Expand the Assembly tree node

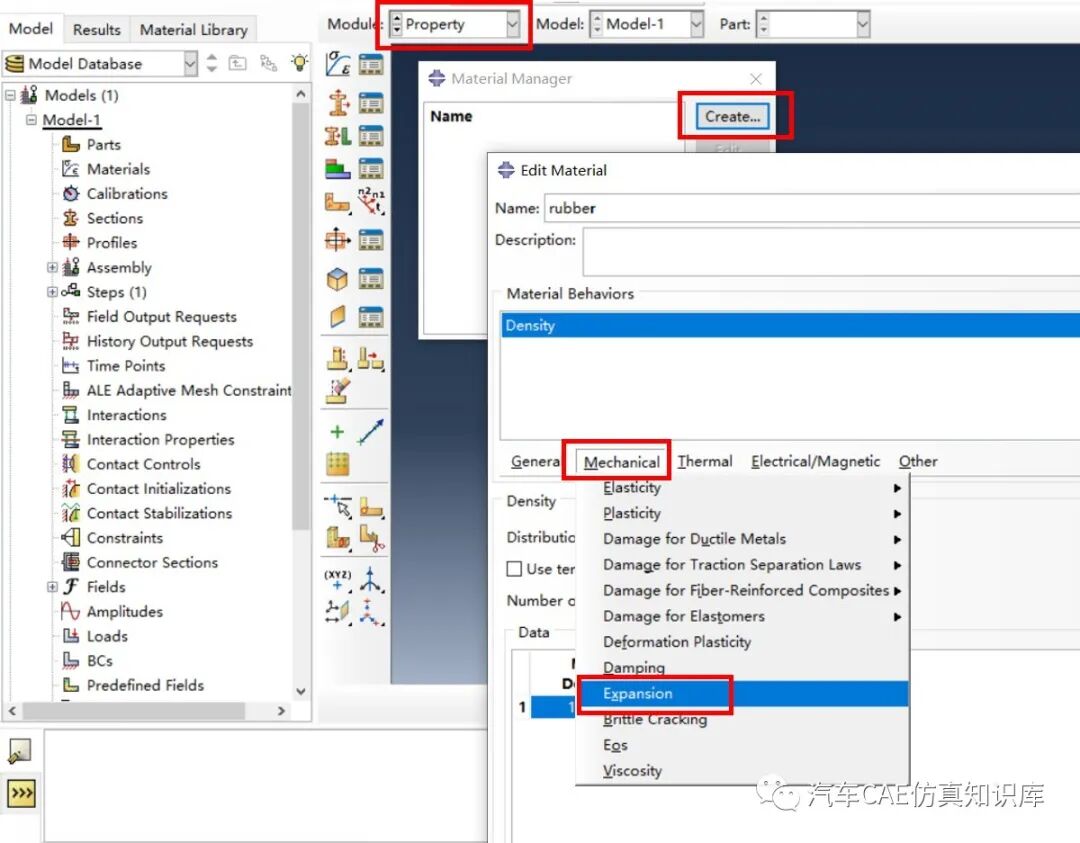(x=52, y=267)
